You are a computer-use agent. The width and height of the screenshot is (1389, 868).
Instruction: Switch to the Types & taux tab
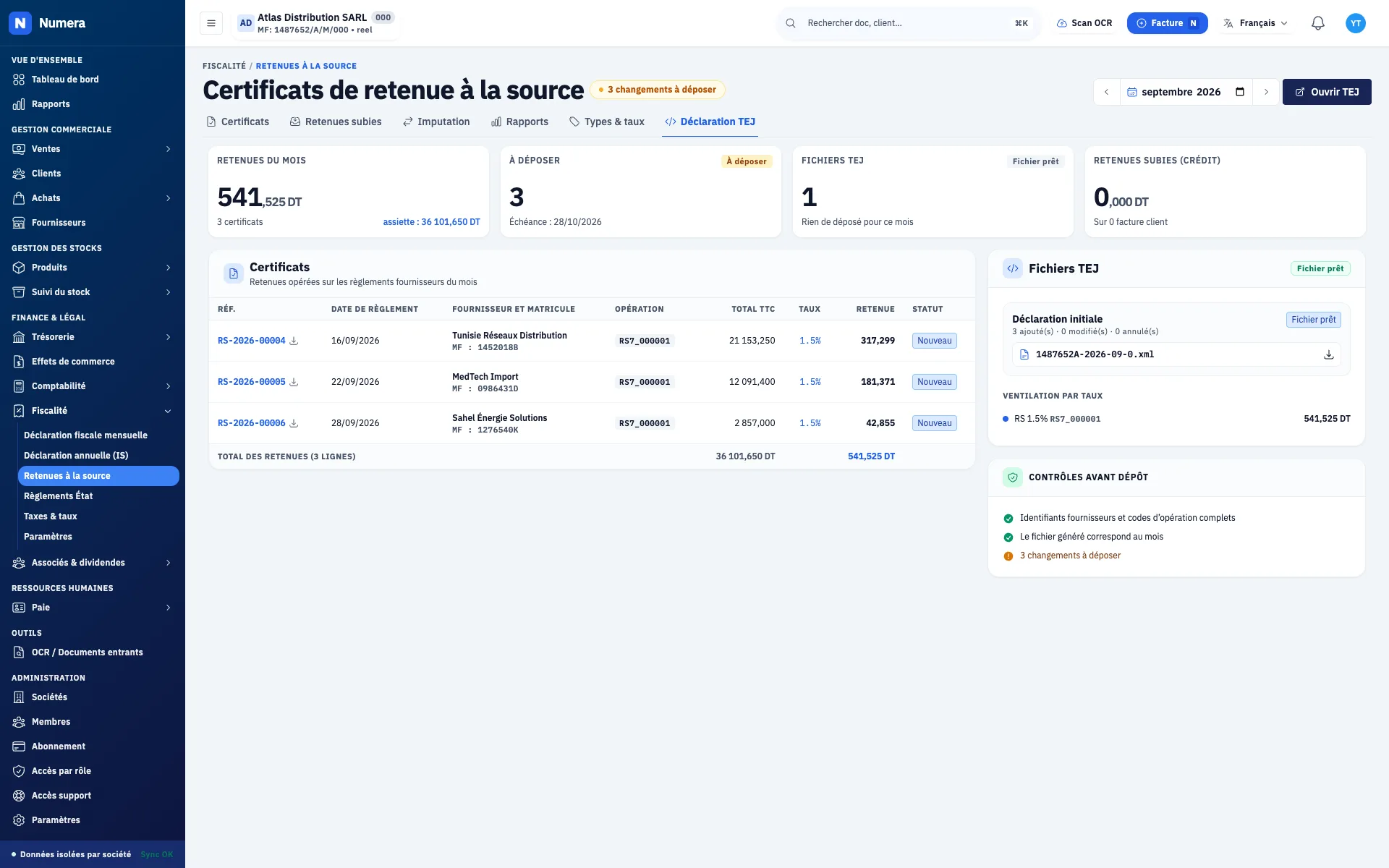(607, 122)
